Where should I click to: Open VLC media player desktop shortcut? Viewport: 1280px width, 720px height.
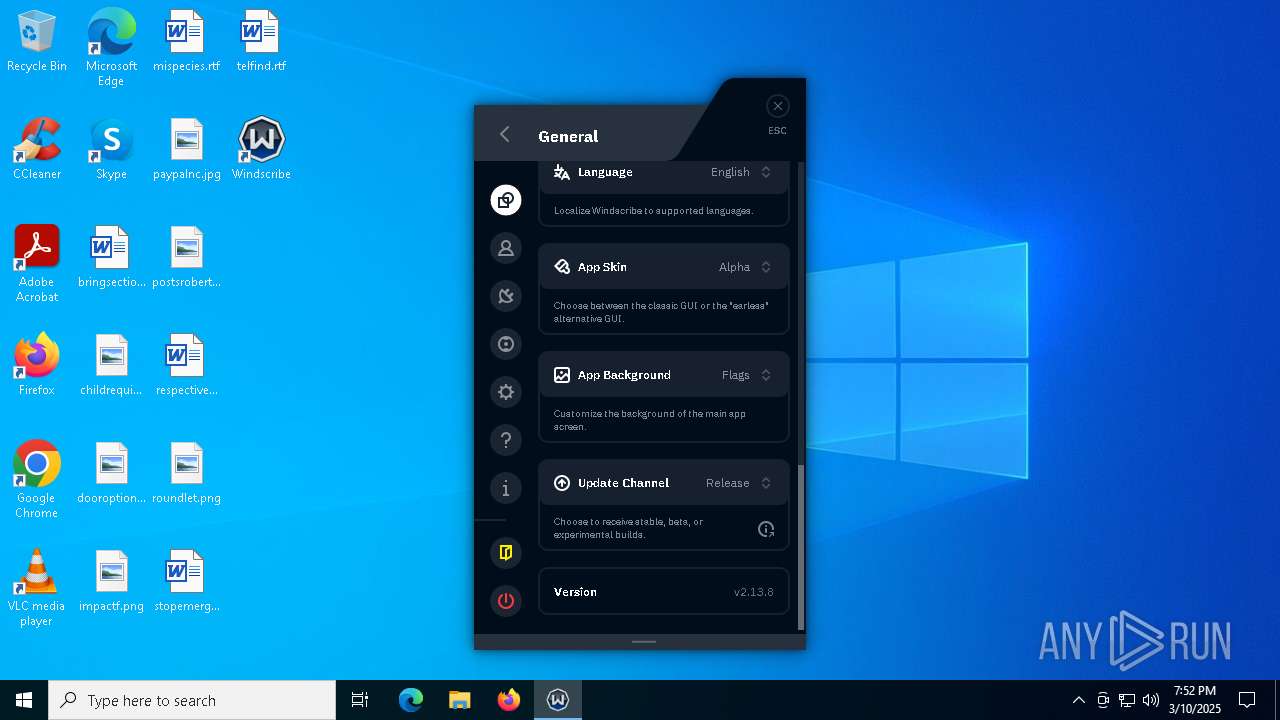[37, 588]
